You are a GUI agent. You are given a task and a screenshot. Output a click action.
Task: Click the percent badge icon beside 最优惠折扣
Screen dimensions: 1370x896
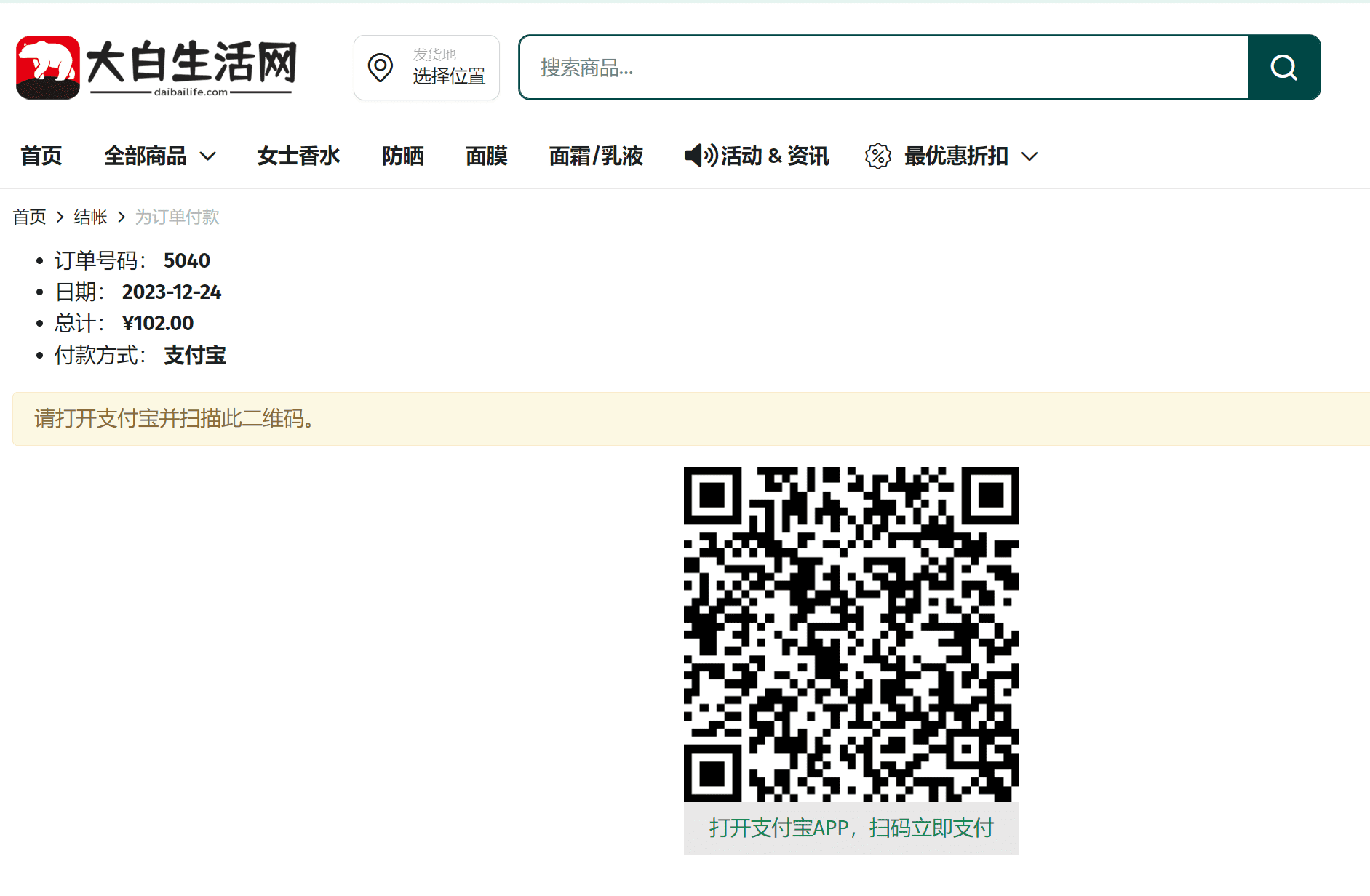click(x=877, y=156)
